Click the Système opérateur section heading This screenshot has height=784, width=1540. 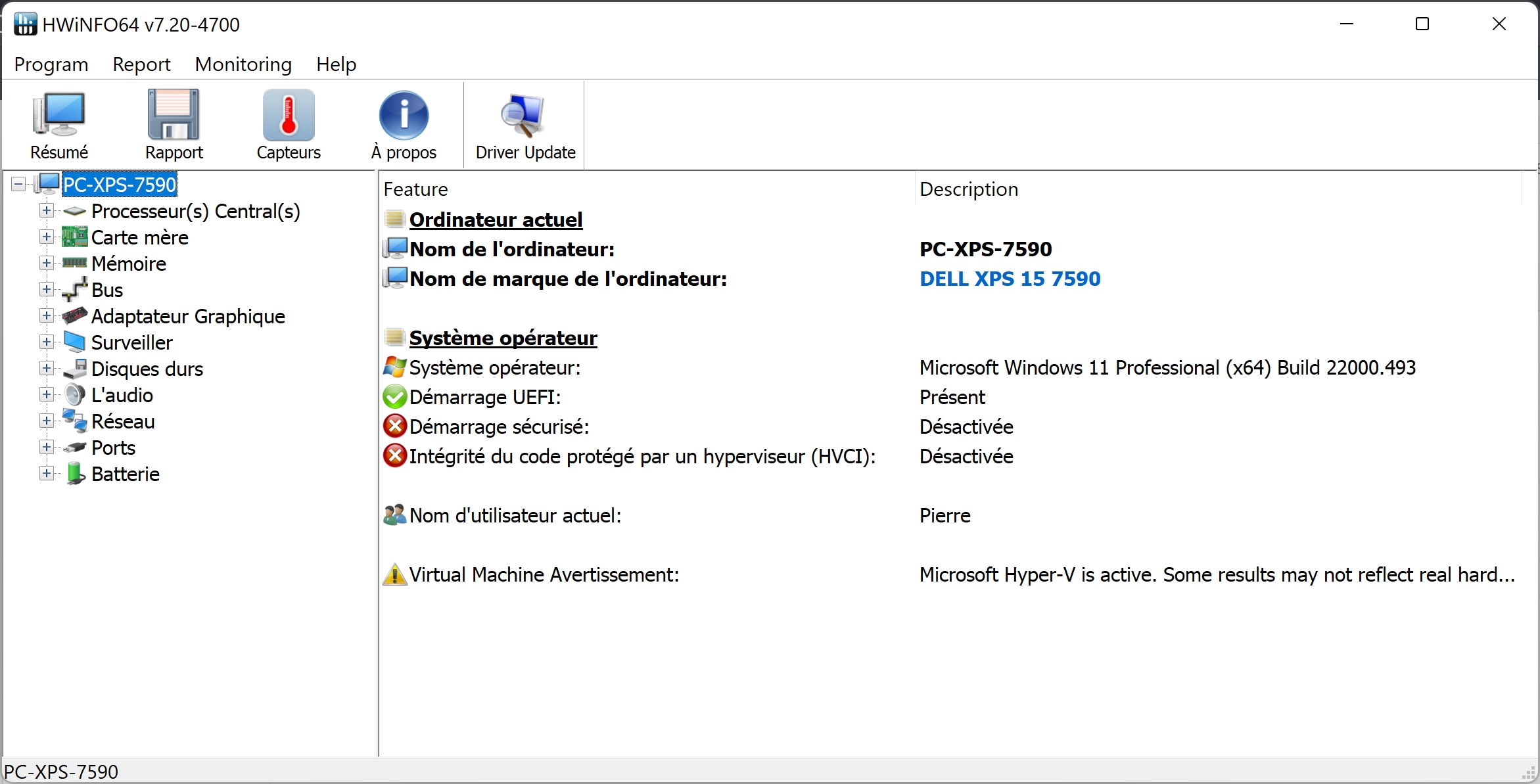click(503, 338)
